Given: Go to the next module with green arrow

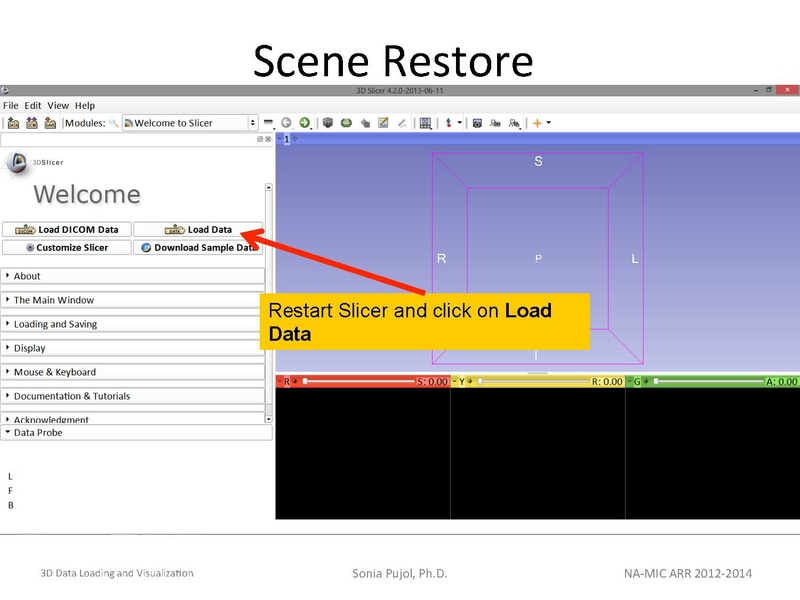Looking at the screenshot, I should (x=305, y=122).
